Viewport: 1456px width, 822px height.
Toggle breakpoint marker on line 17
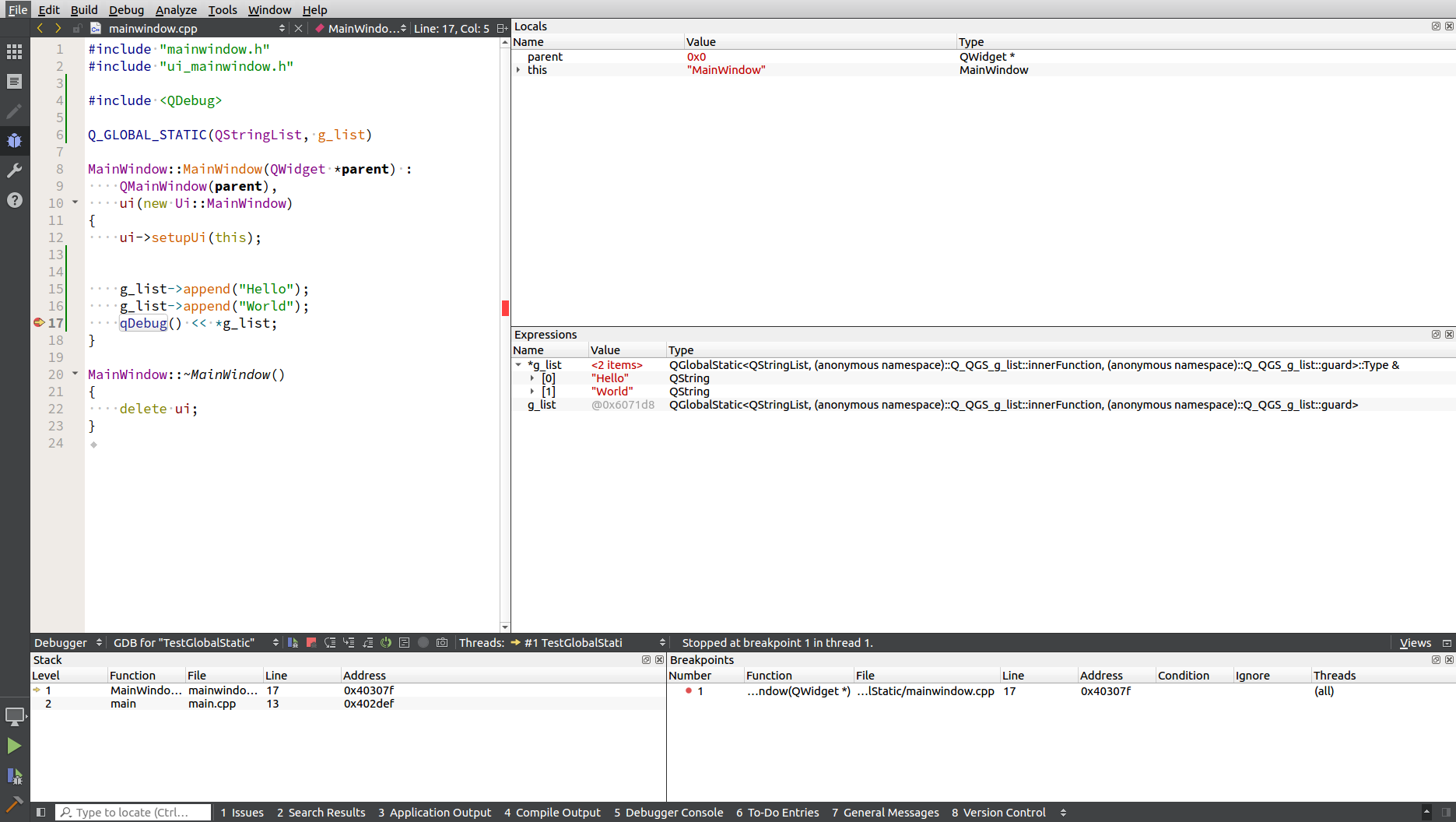38,322
